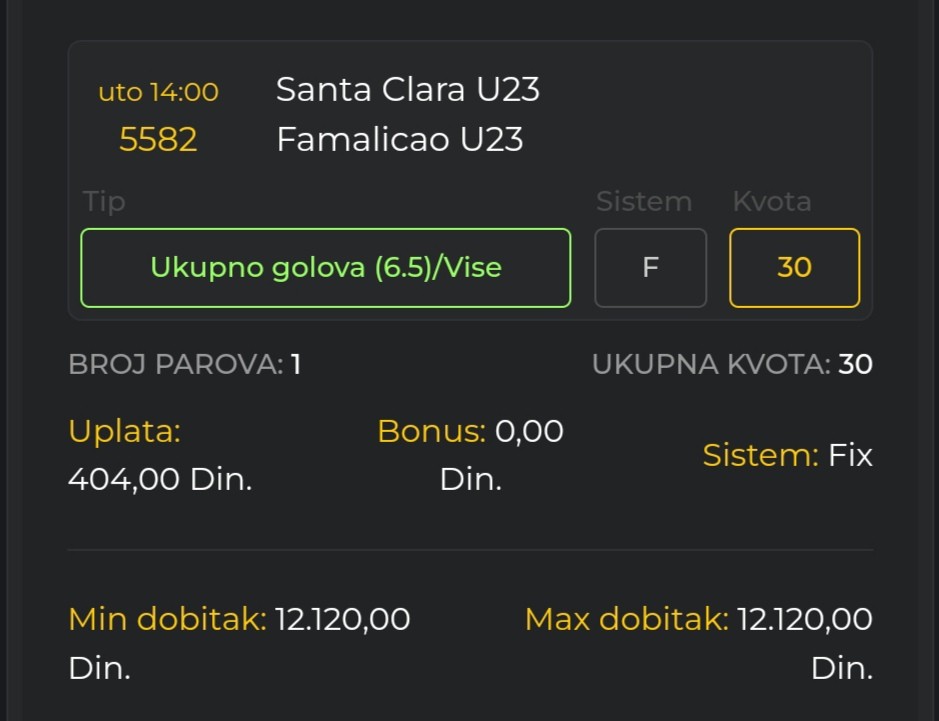
Task: Click the Sistem: Fix text
Action: 787,456
